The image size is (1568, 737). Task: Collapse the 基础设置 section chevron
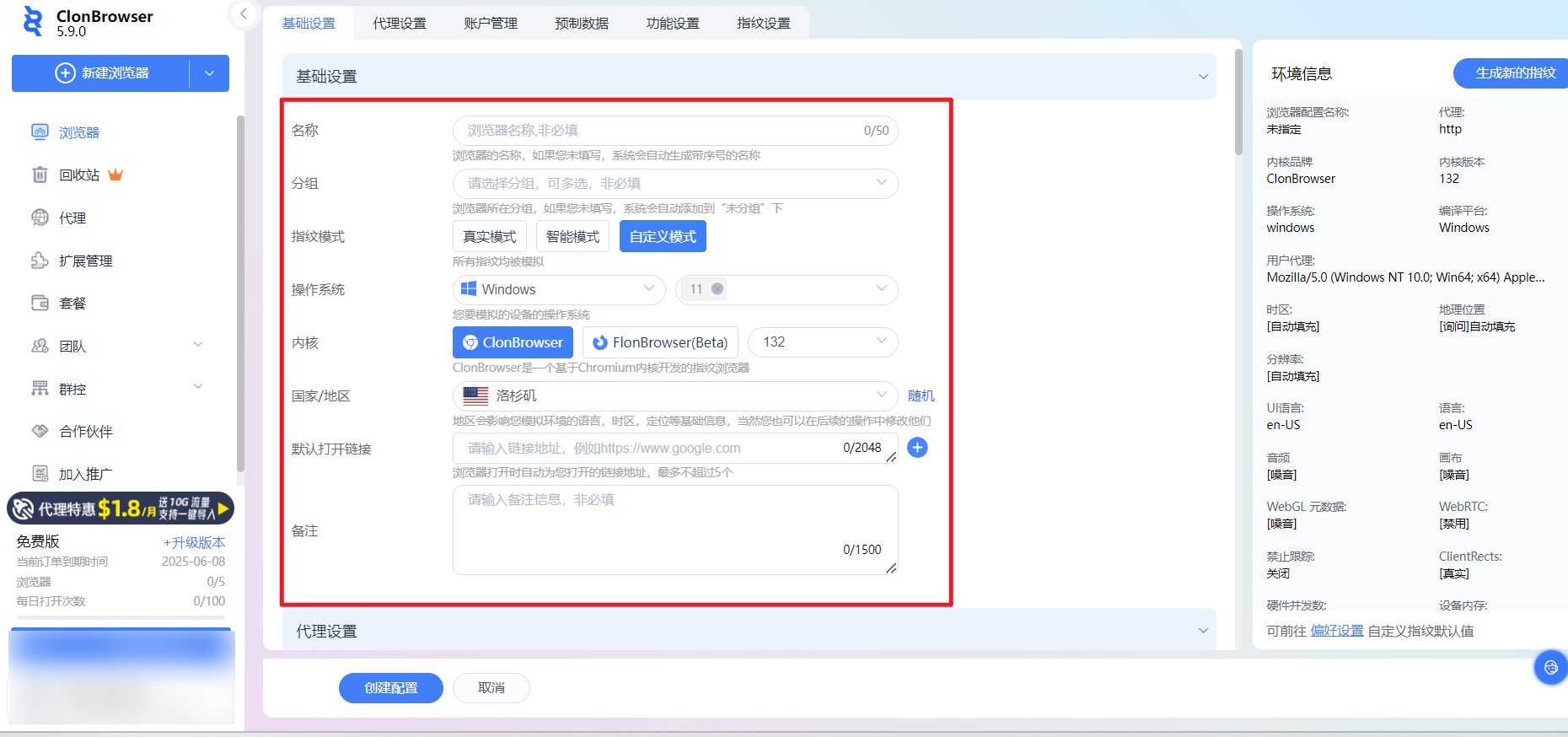(1203, 77)
